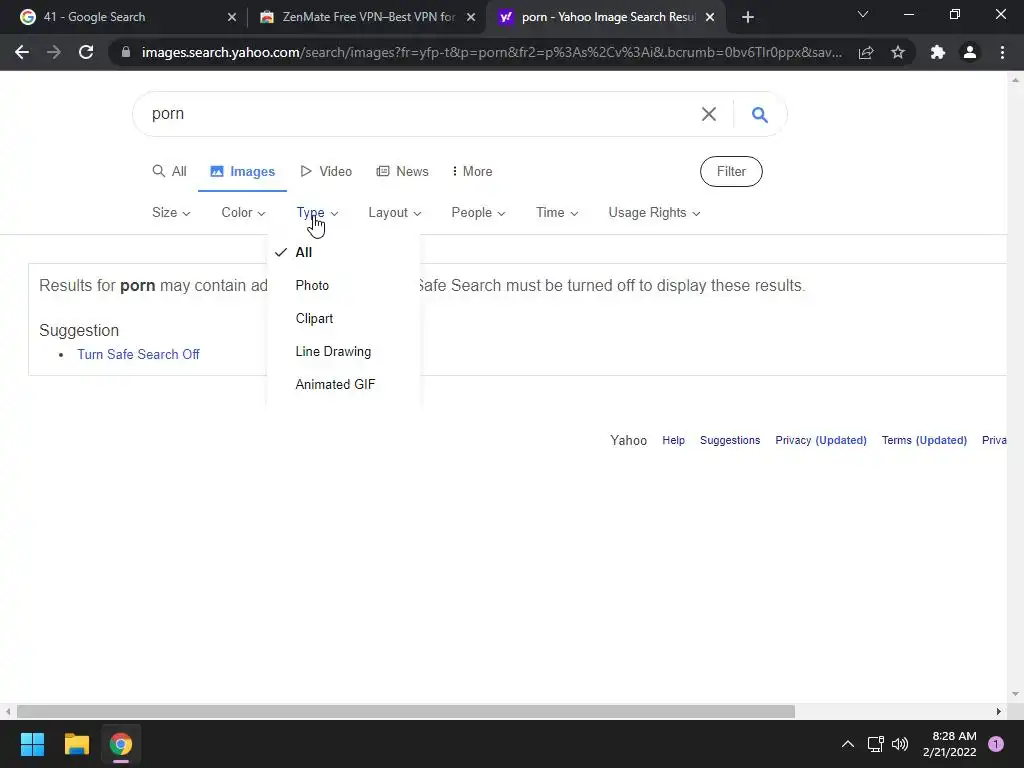This screenshot has width=1024, height=768.
Task: Submit search with magnifier icon
Action: coord(759,114)
